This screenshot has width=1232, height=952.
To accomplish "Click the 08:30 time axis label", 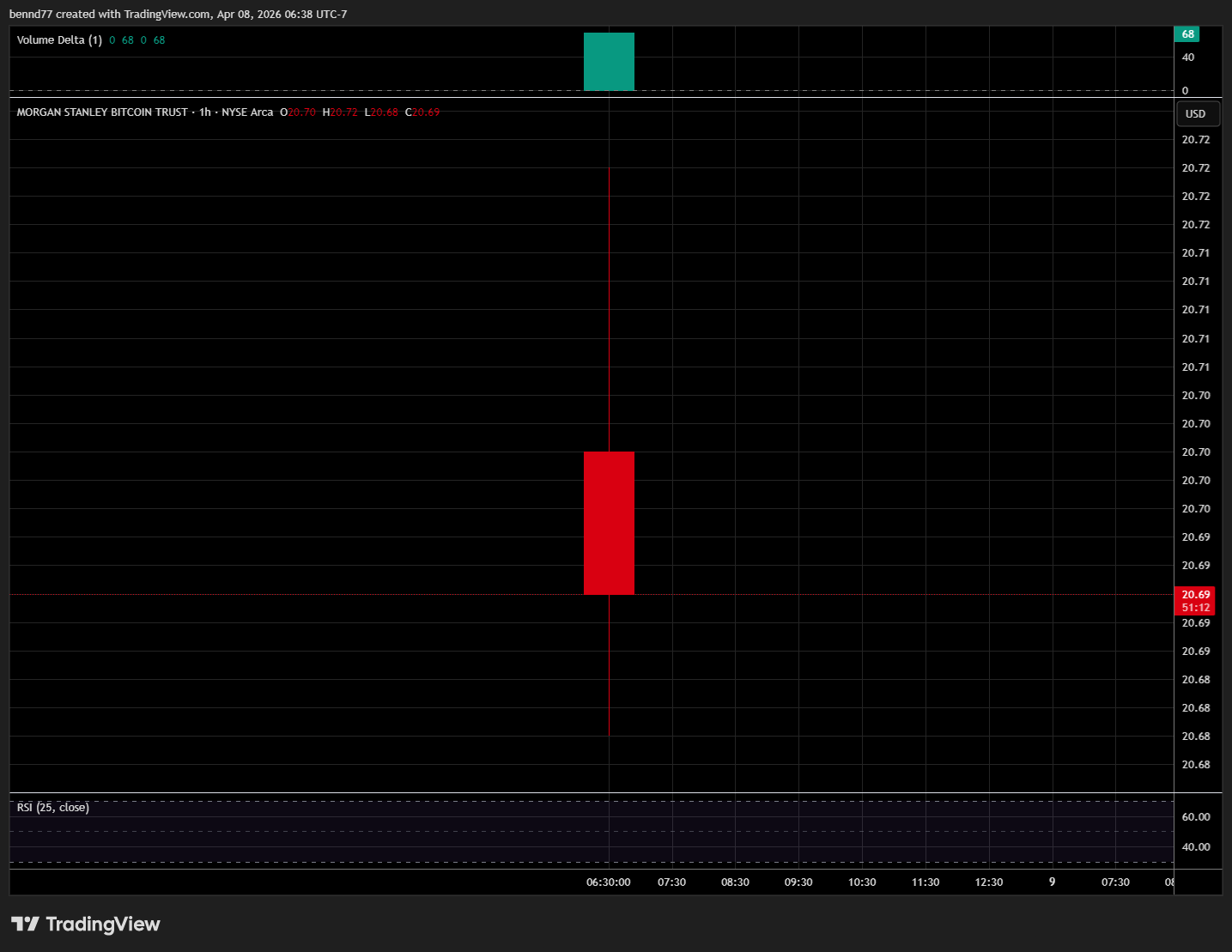I will [x=735, y=882].
